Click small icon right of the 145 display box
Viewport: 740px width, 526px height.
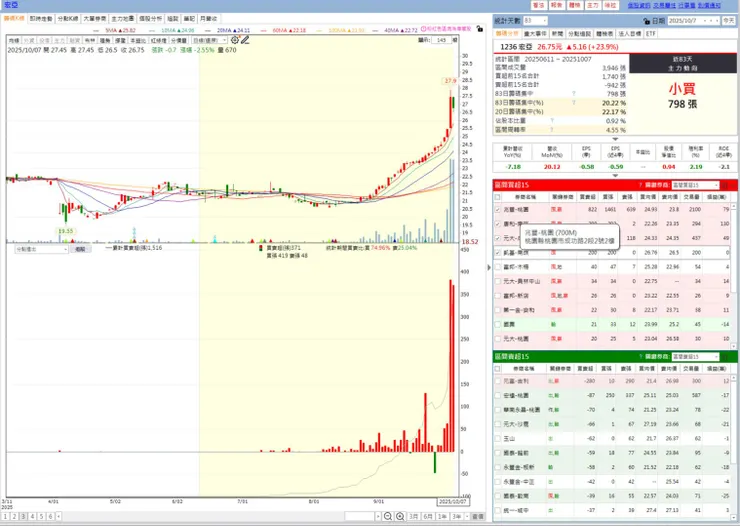(x=455, y=40)
